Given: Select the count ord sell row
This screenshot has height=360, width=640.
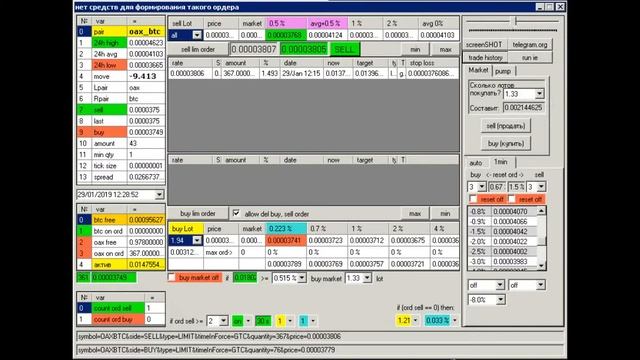Looking at the screenshot, I should [121, 308].
